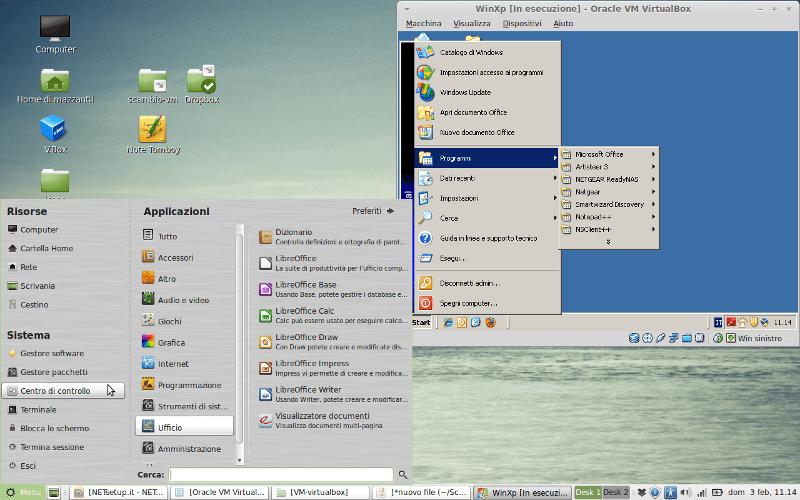
Task: Open Firefox from XP quick launch
Action: click(x=491, y=322)
